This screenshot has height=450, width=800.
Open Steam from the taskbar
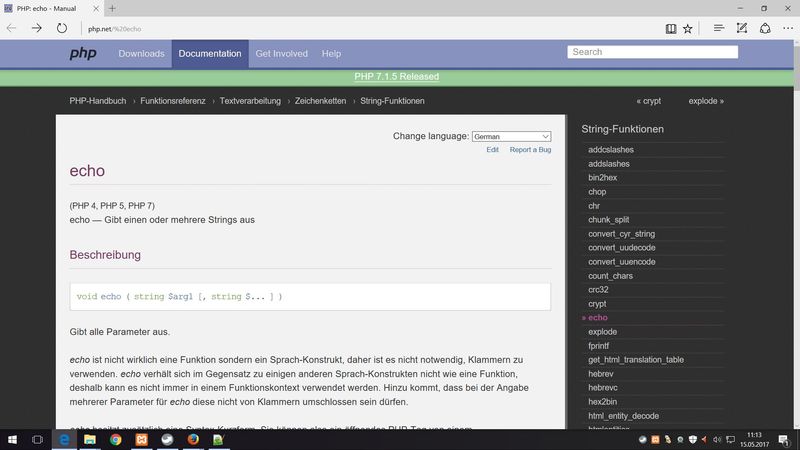[x=167, y=439]
